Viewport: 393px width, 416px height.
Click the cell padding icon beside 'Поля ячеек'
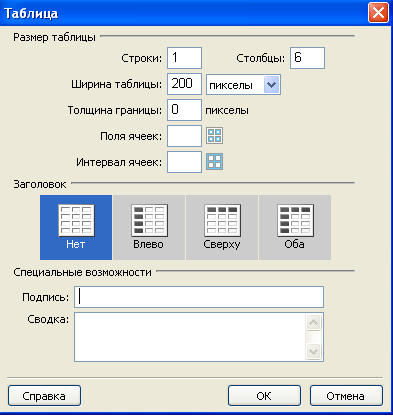[x=214, y=136]
